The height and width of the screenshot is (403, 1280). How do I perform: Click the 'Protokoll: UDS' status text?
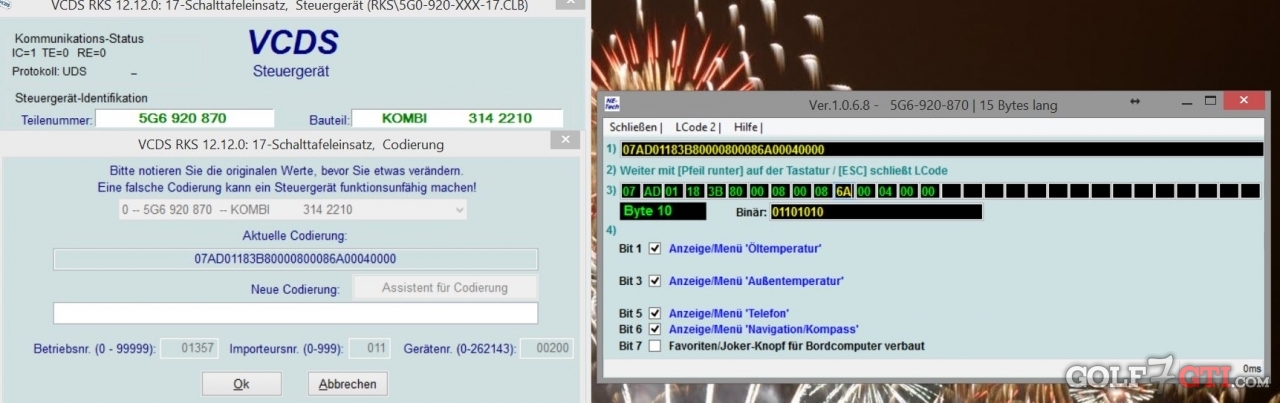49,72
